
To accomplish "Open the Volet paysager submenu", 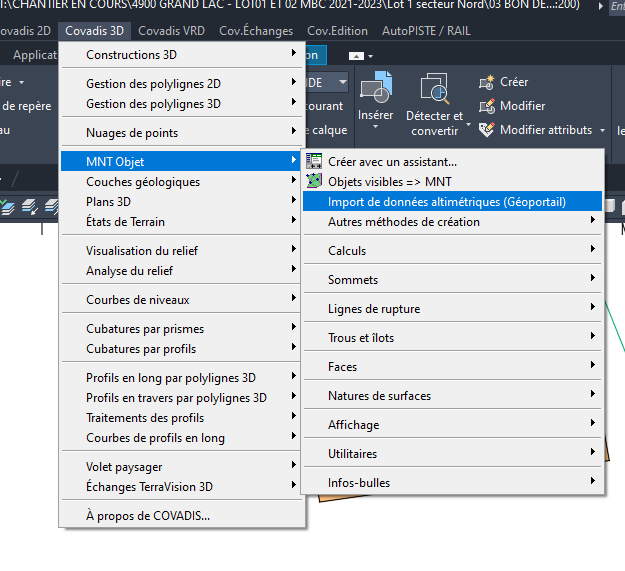I will [x=181, y=467].
